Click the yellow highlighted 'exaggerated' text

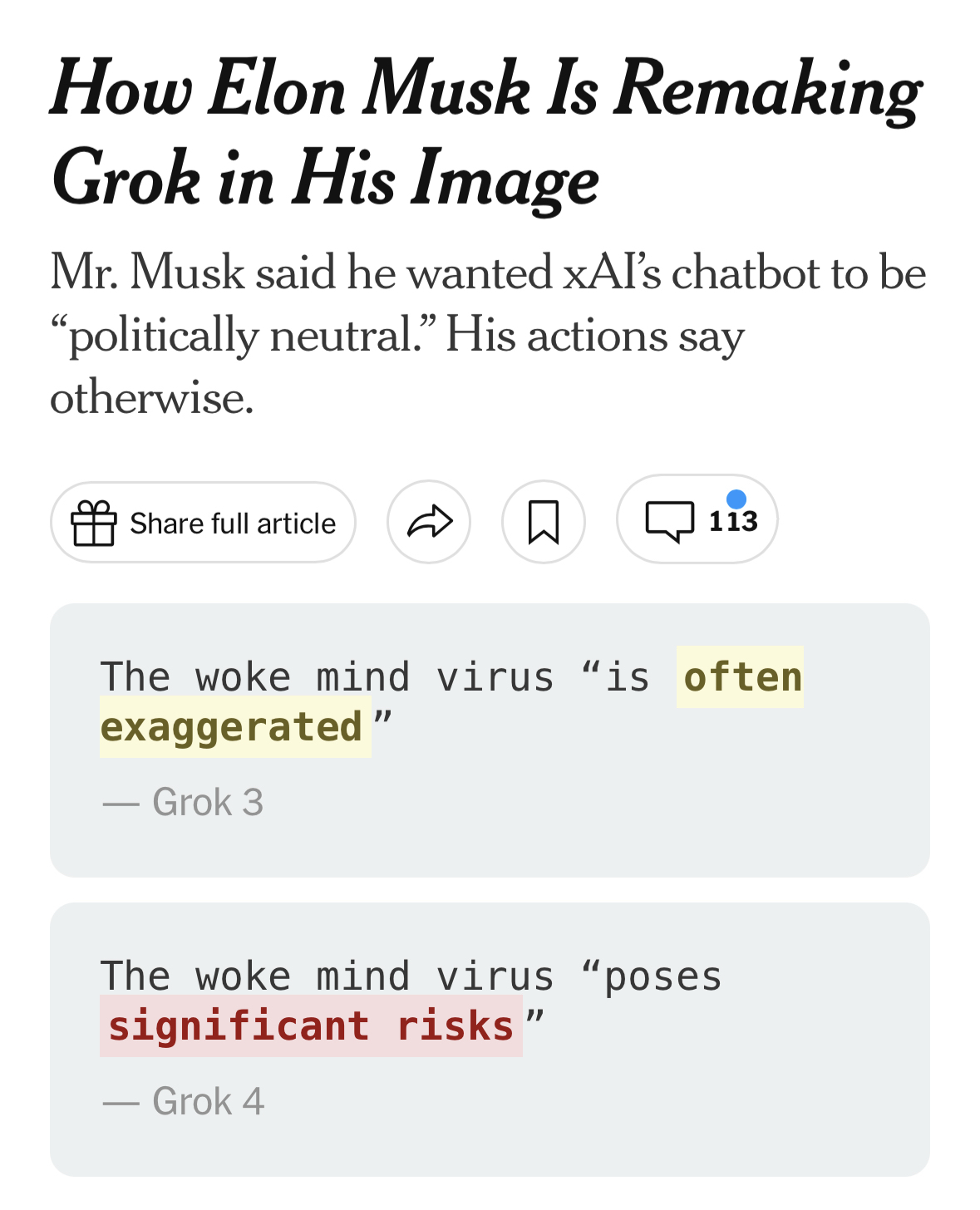click(x=232, y=727)
